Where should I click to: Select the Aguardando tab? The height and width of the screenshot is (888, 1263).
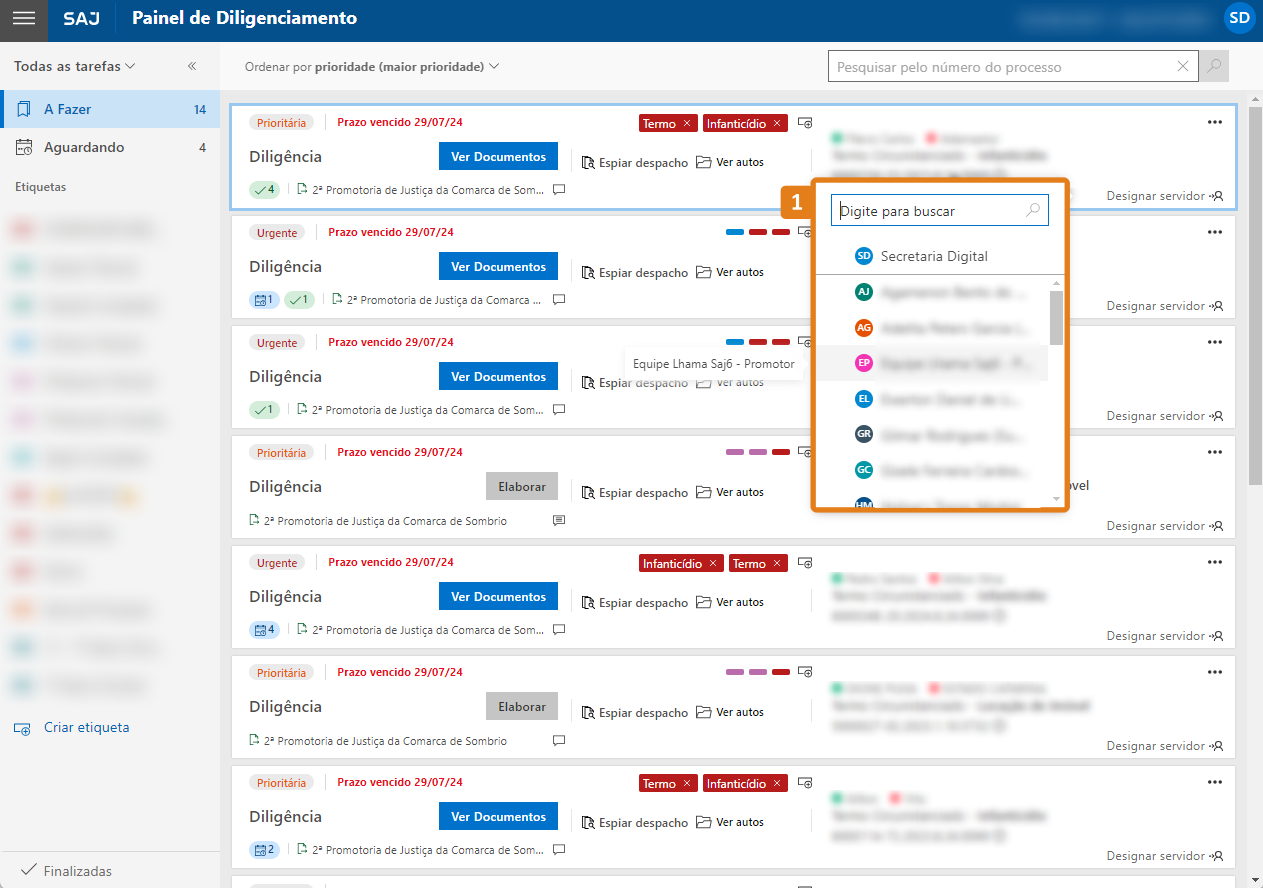[110, 147]
